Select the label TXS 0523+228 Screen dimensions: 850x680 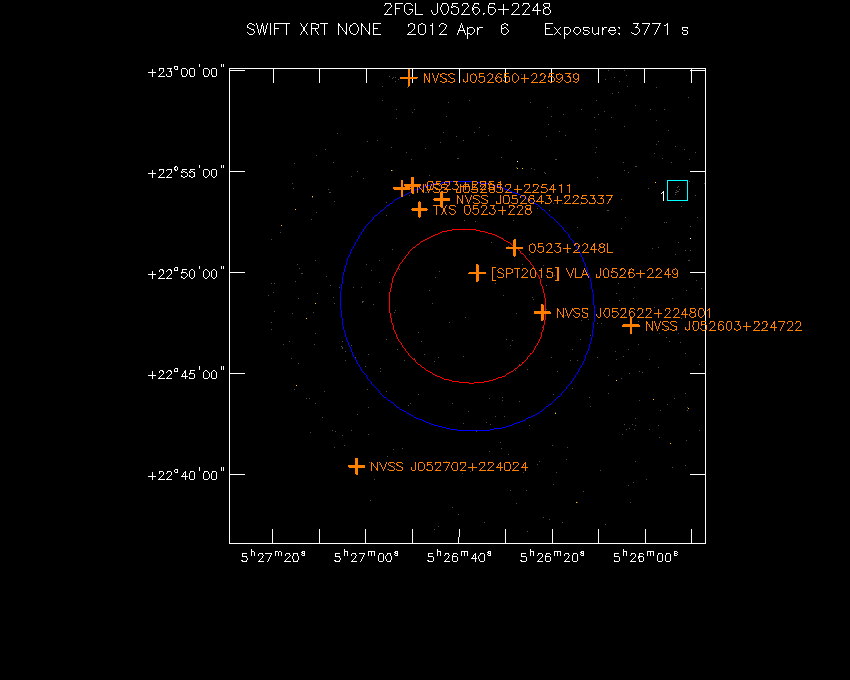[482, 210]
